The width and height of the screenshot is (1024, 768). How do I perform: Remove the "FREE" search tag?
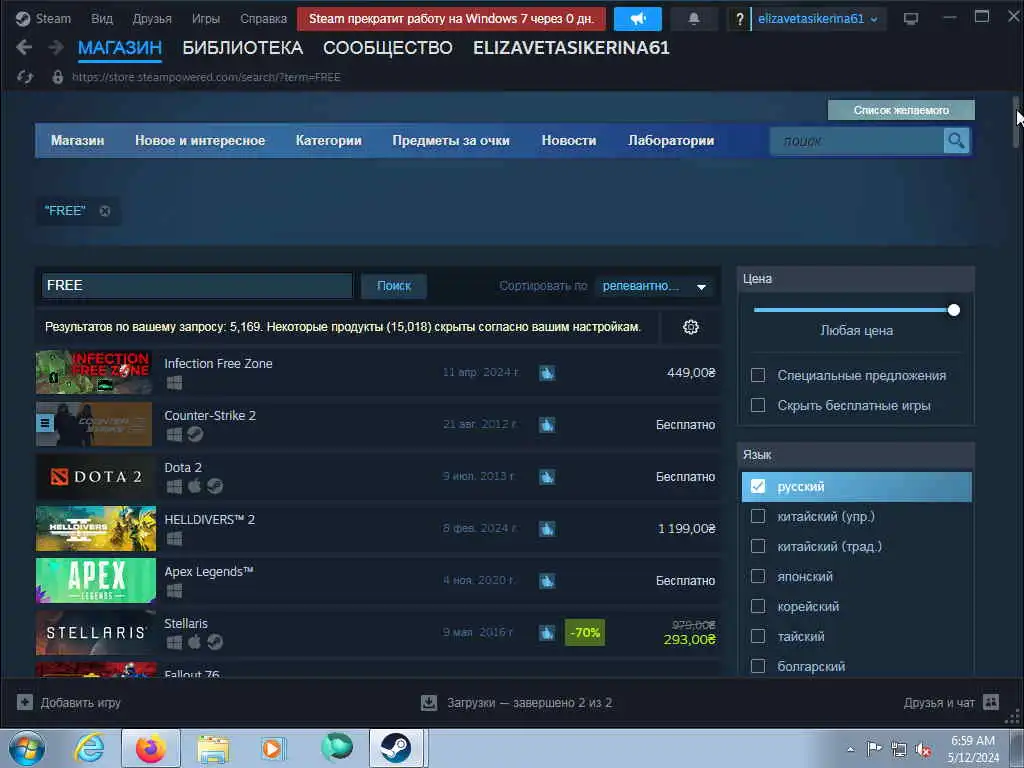[104, 211]
